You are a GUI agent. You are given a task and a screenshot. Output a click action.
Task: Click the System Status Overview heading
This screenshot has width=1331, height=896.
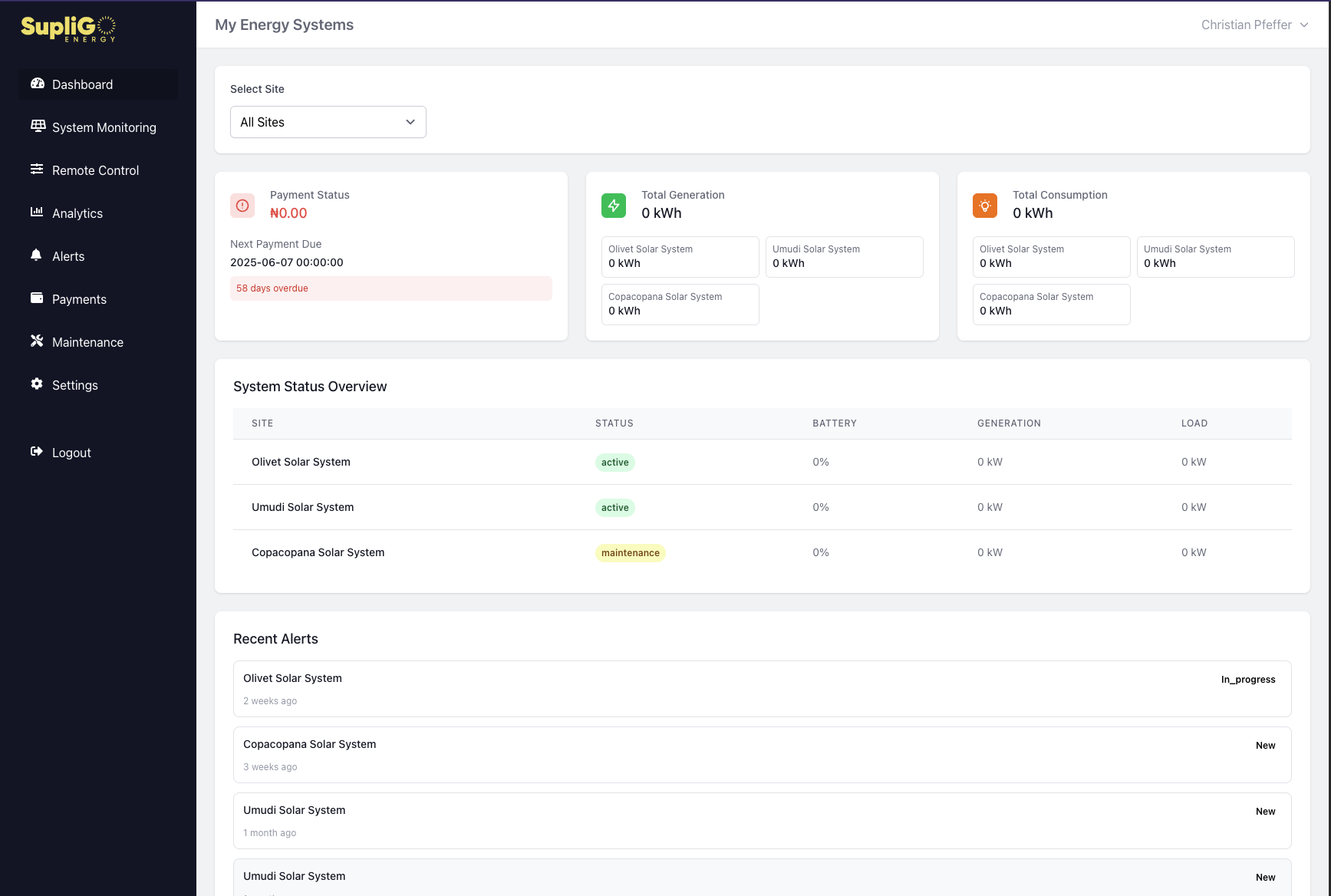pyautogui.click(x=310, y=387)
